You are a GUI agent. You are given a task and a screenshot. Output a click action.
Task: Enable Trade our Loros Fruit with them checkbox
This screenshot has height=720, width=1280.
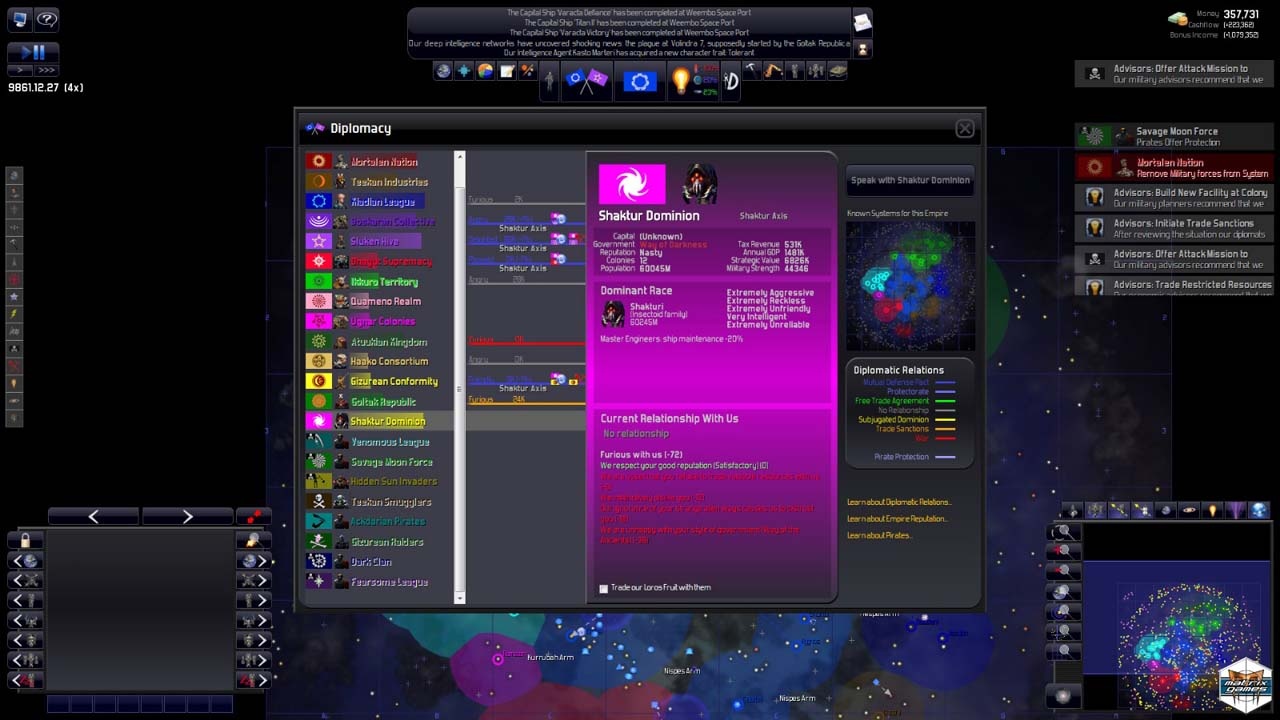[x=603, y=588]
